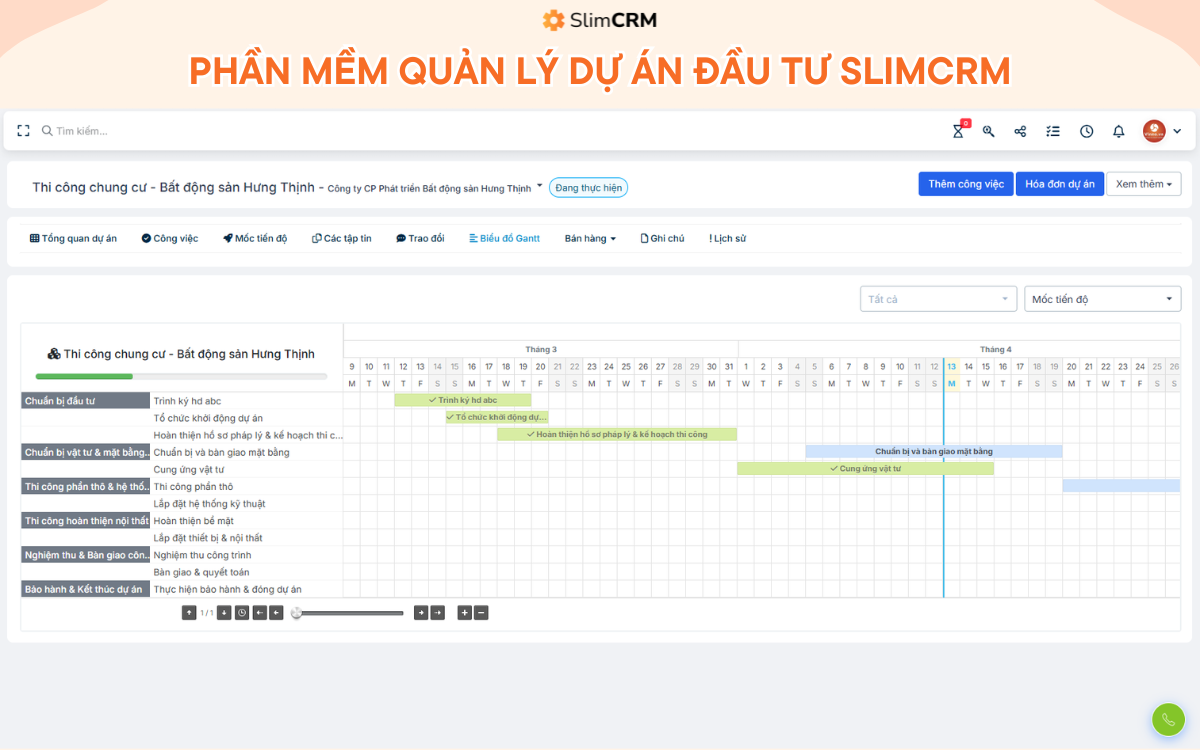Screen dimensions: 1200x750
Task: Open the fullscreen view icon
Action: click(x=23, y=130)
